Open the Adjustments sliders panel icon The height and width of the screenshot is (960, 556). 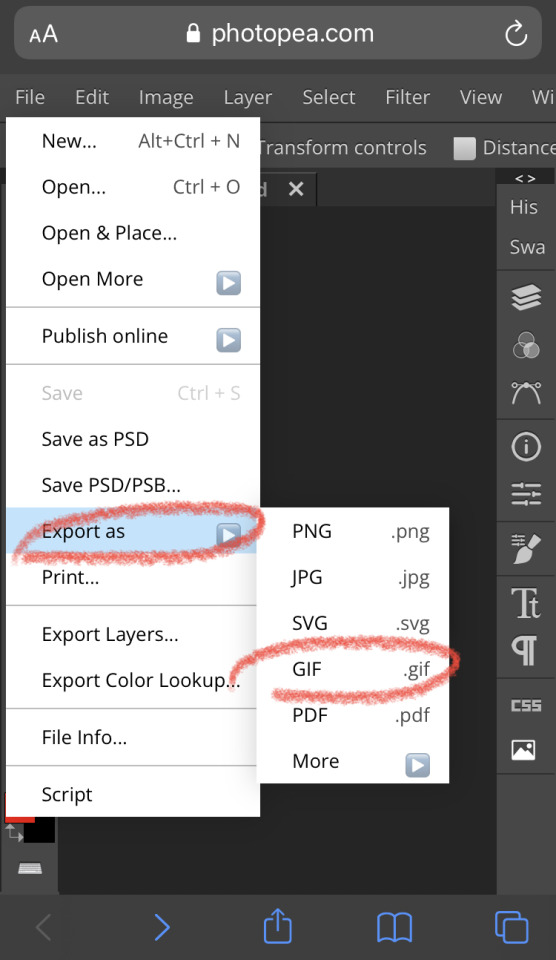click(x=526, y=493)
